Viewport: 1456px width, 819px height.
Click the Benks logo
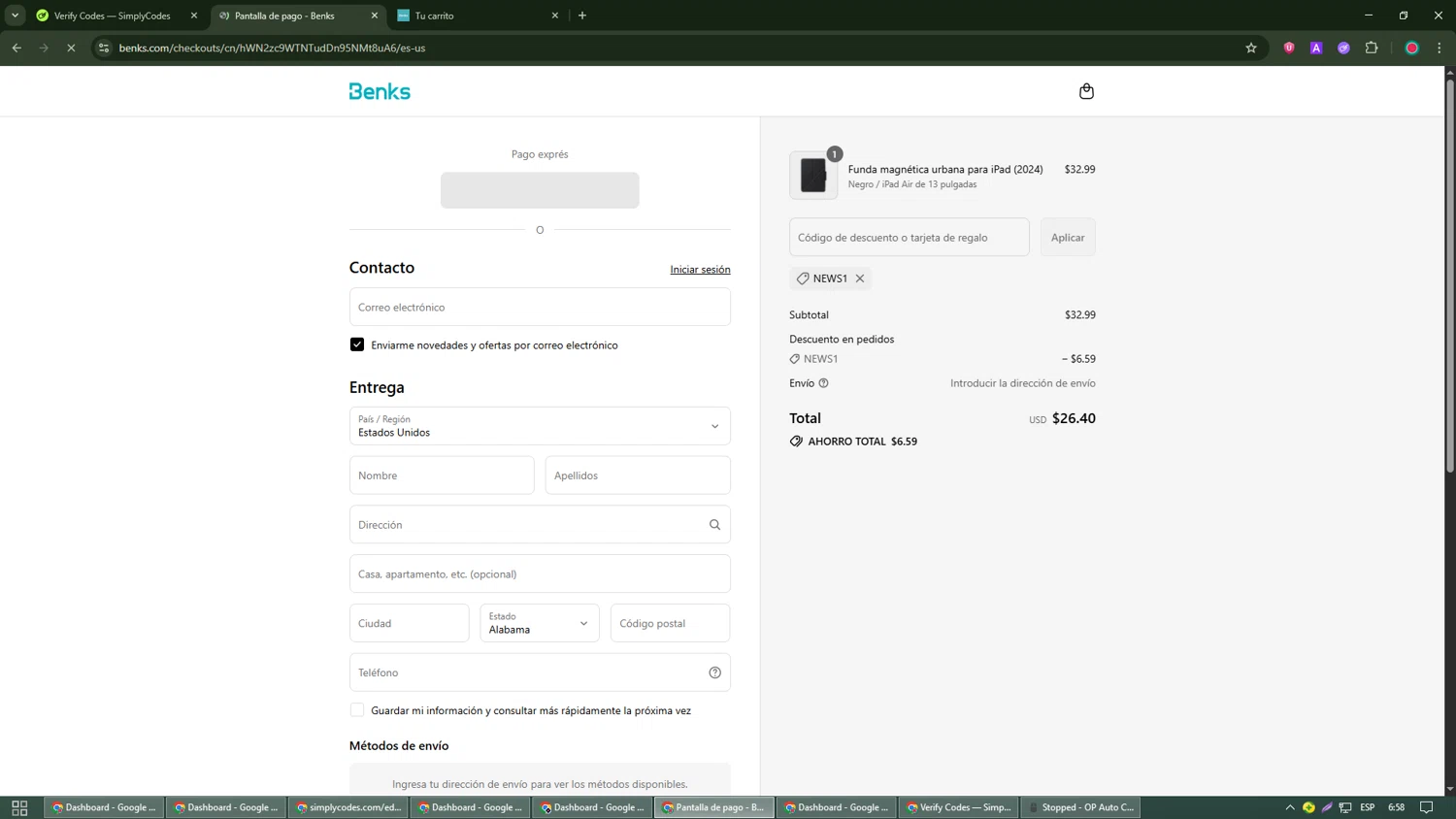coord(380,91)
